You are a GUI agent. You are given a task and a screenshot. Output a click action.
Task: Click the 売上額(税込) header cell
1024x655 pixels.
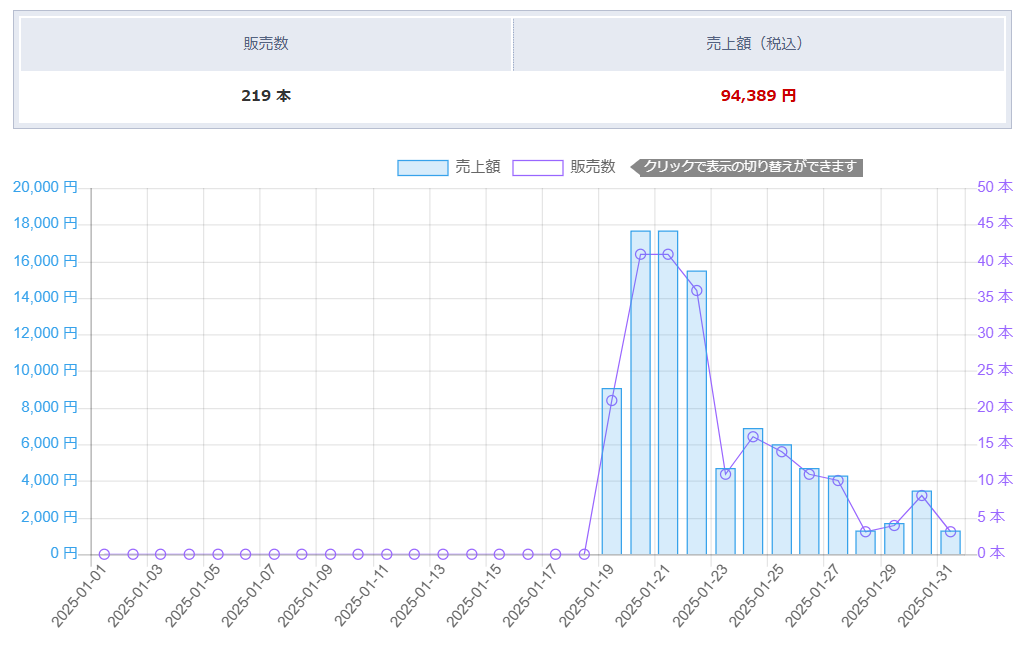point(759,44)
